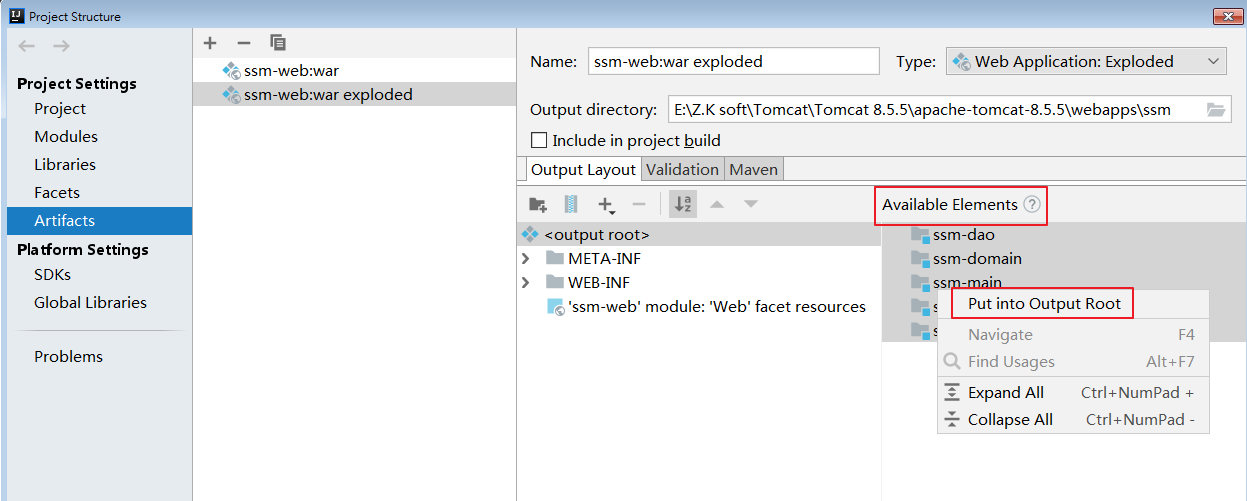Enable Include in project build checkbox
Viewport: 1247px width, 501px height.
point(539,141)
